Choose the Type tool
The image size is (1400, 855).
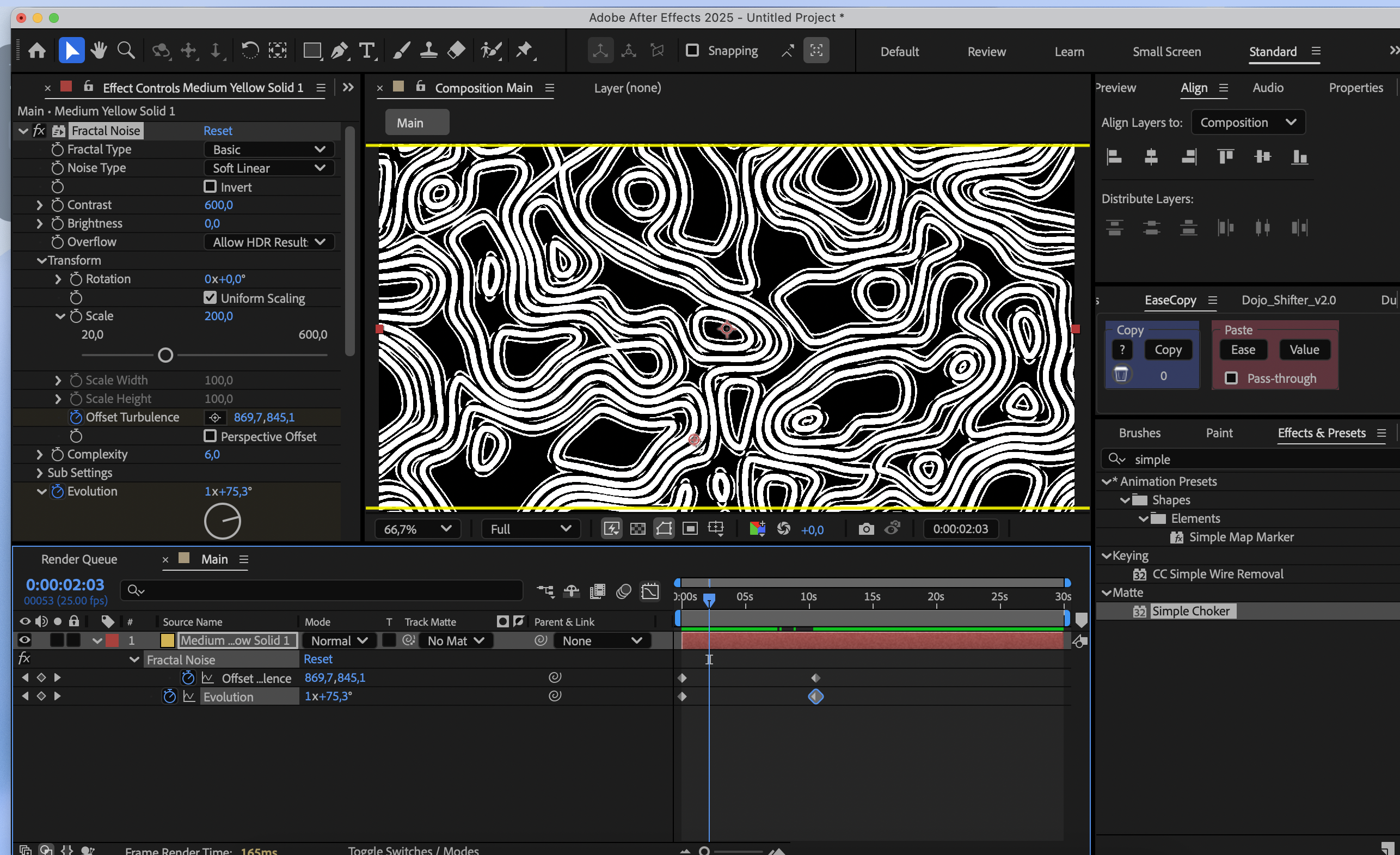367,51
